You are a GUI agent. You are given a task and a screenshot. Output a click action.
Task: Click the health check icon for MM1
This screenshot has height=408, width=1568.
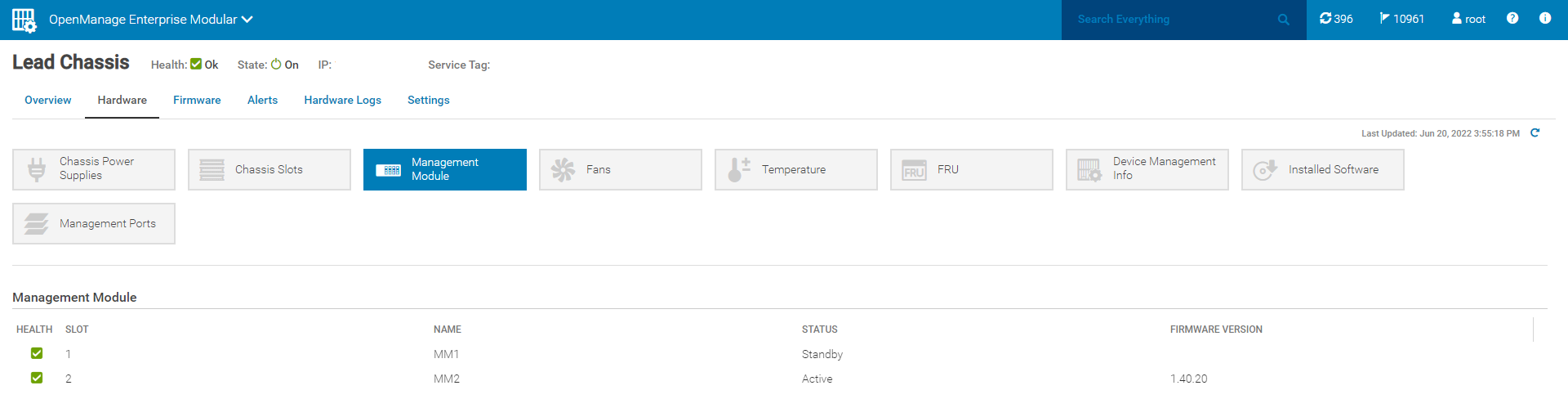[37, 353]
